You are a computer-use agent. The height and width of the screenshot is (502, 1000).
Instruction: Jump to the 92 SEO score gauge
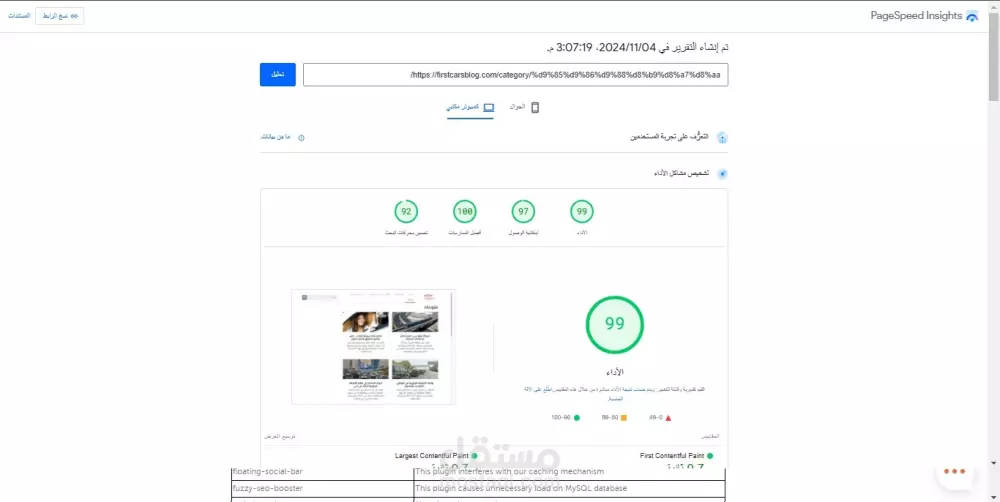click(406, 212)
